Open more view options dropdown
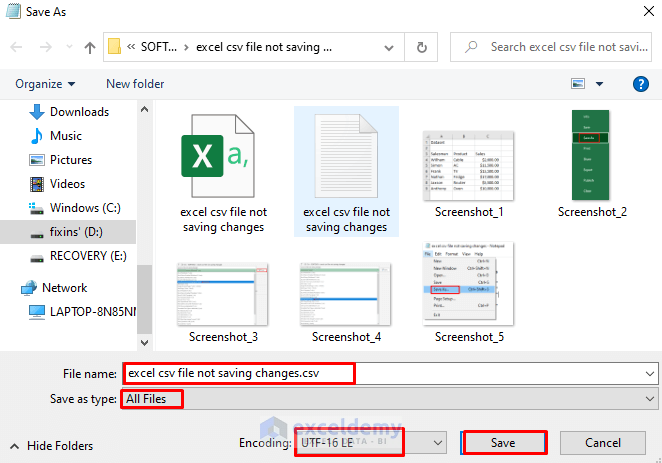The height and width of the screenshot is (463, 662). (x=599, y=84)
